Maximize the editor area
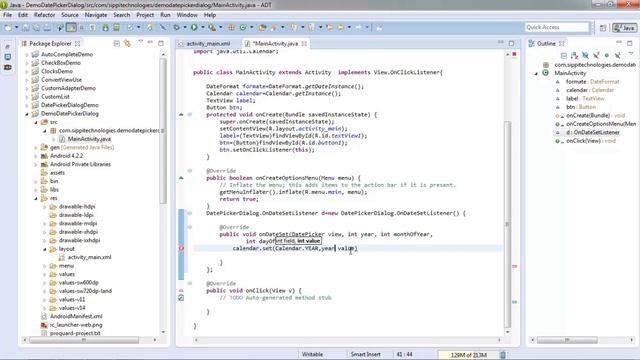 (511, 43)
